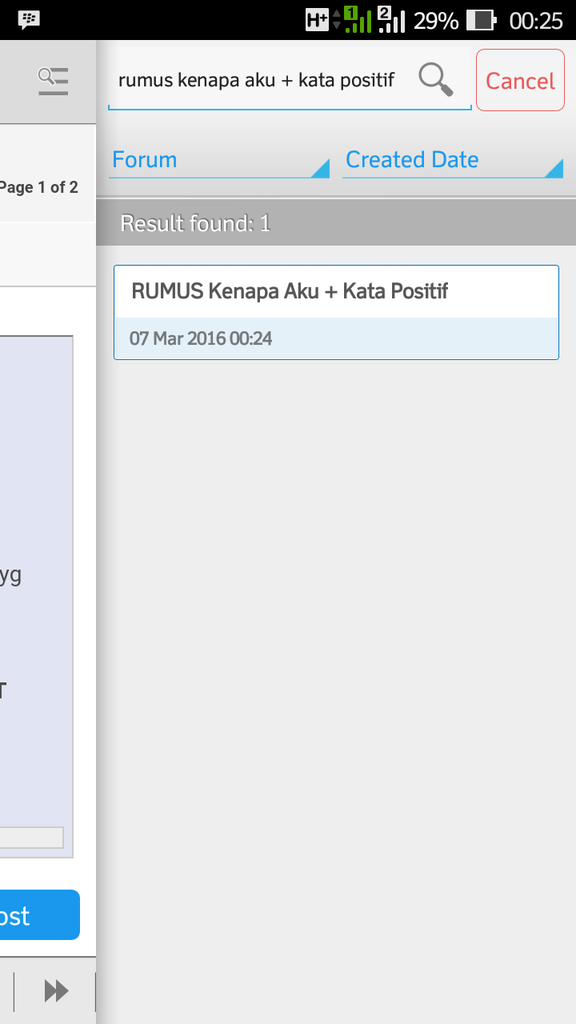Tap the battery icon in status bar

(x=481, y=21)
